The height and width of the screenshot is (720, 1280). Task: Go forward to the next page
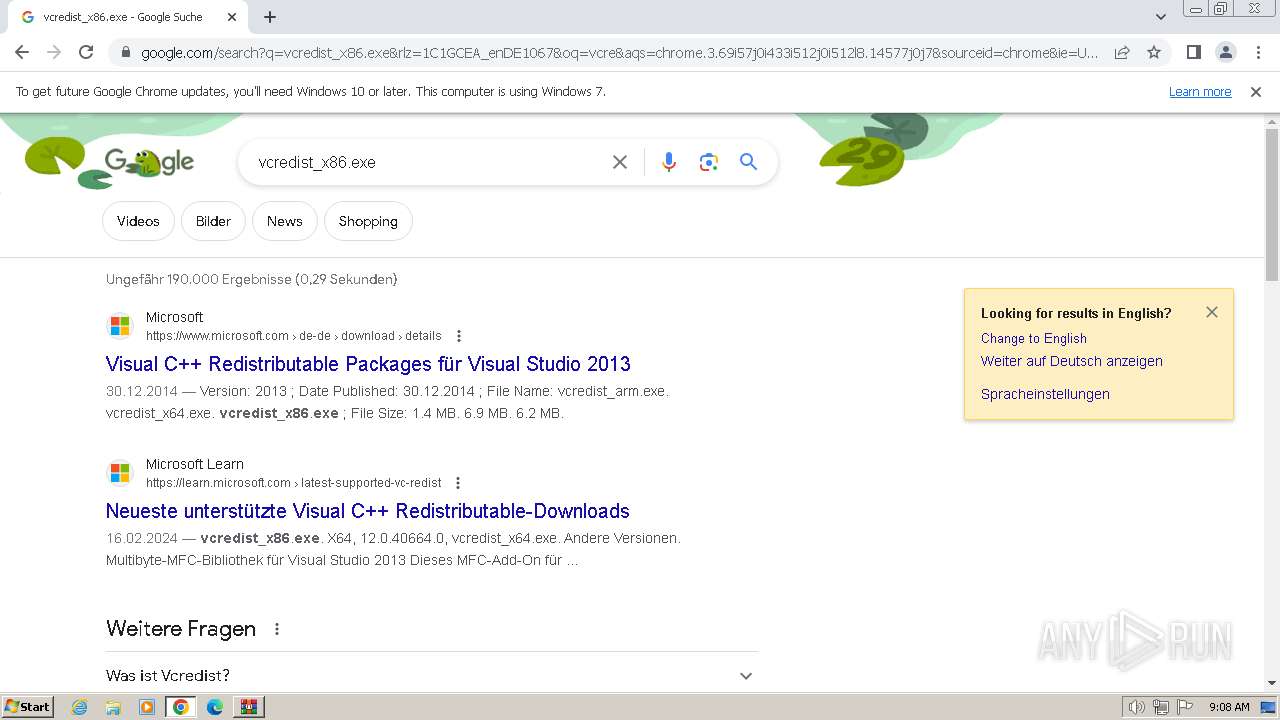[54, 52]
